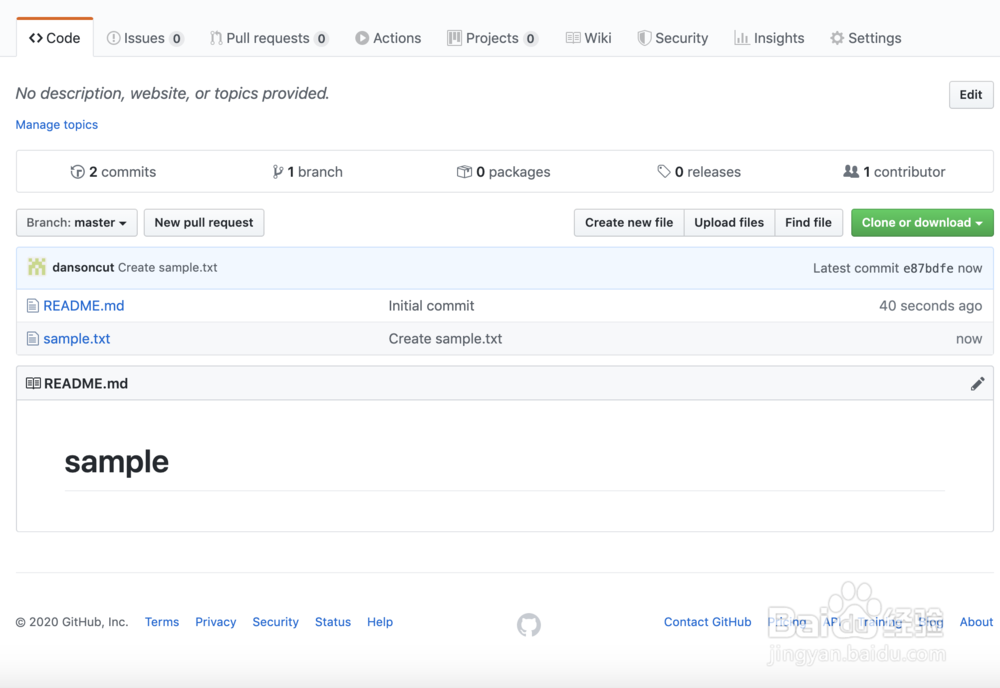Click the pencil icon to edit README.md

977,384
